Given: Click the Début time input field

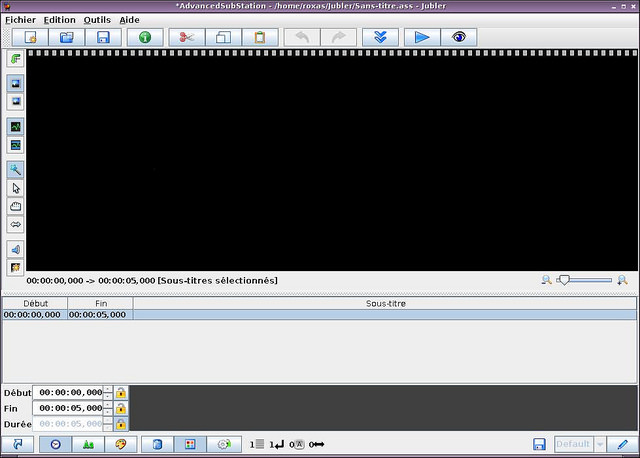Looking at the screenshot, I should [x=70, y=393].
